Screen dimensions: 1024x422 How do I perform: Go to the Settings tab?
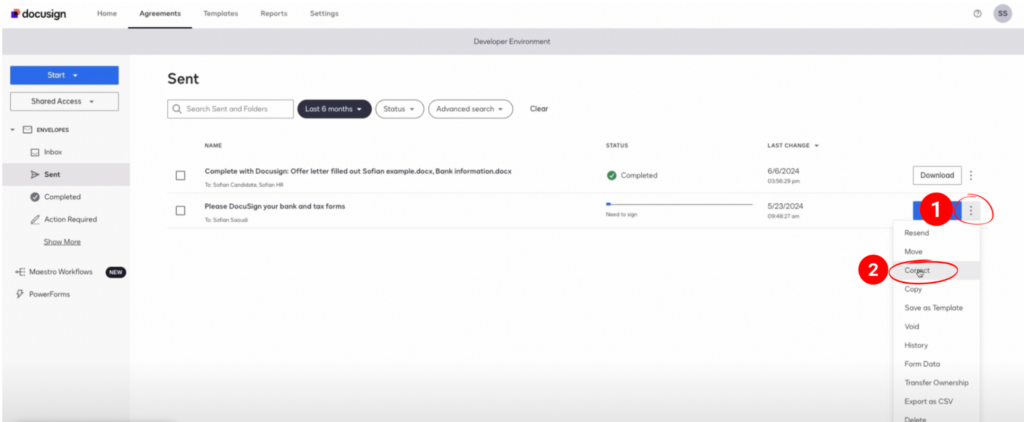324,14
